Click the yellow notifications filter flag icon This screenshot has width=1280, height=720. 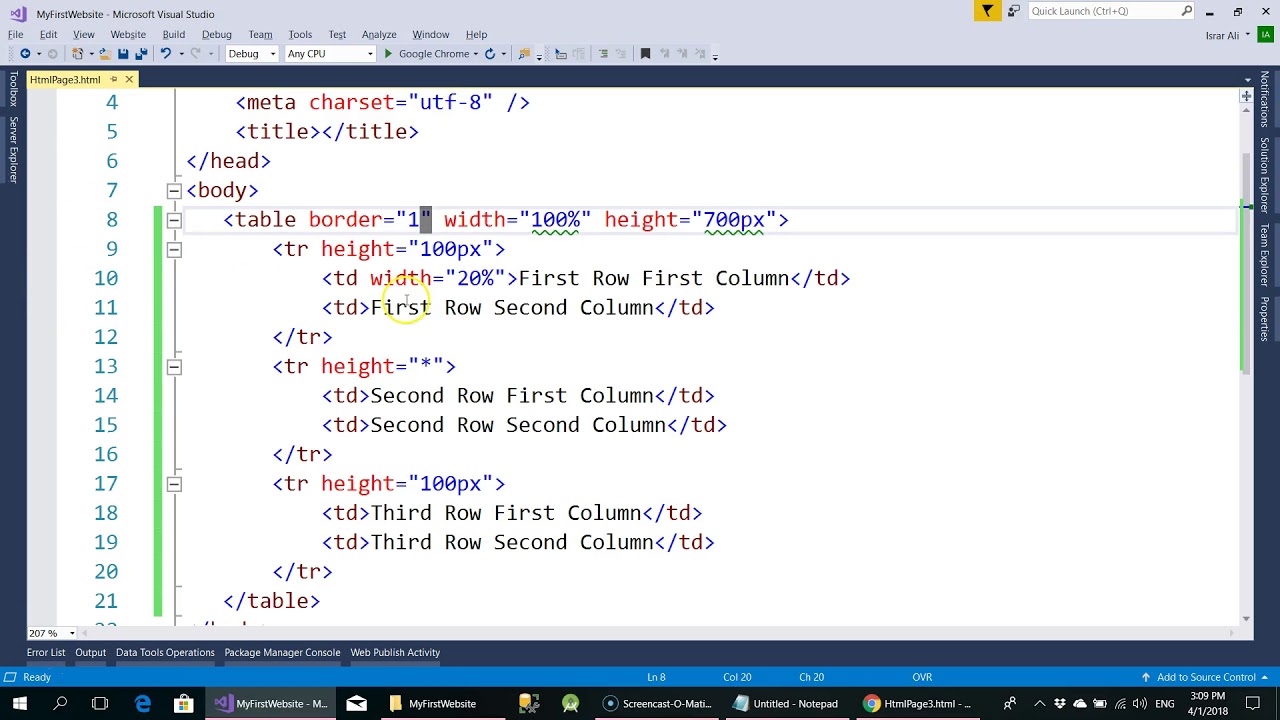point(987,11)
